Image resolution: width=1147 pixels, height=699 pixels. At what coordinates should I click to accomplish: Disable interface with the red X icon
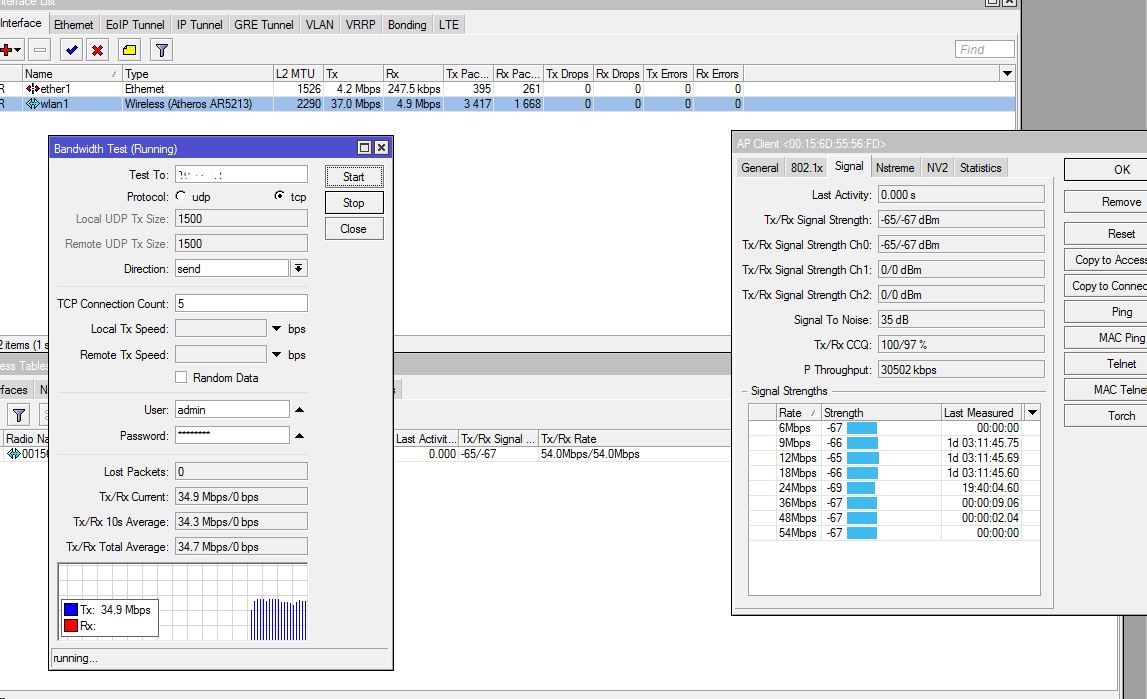click(97, 50)
